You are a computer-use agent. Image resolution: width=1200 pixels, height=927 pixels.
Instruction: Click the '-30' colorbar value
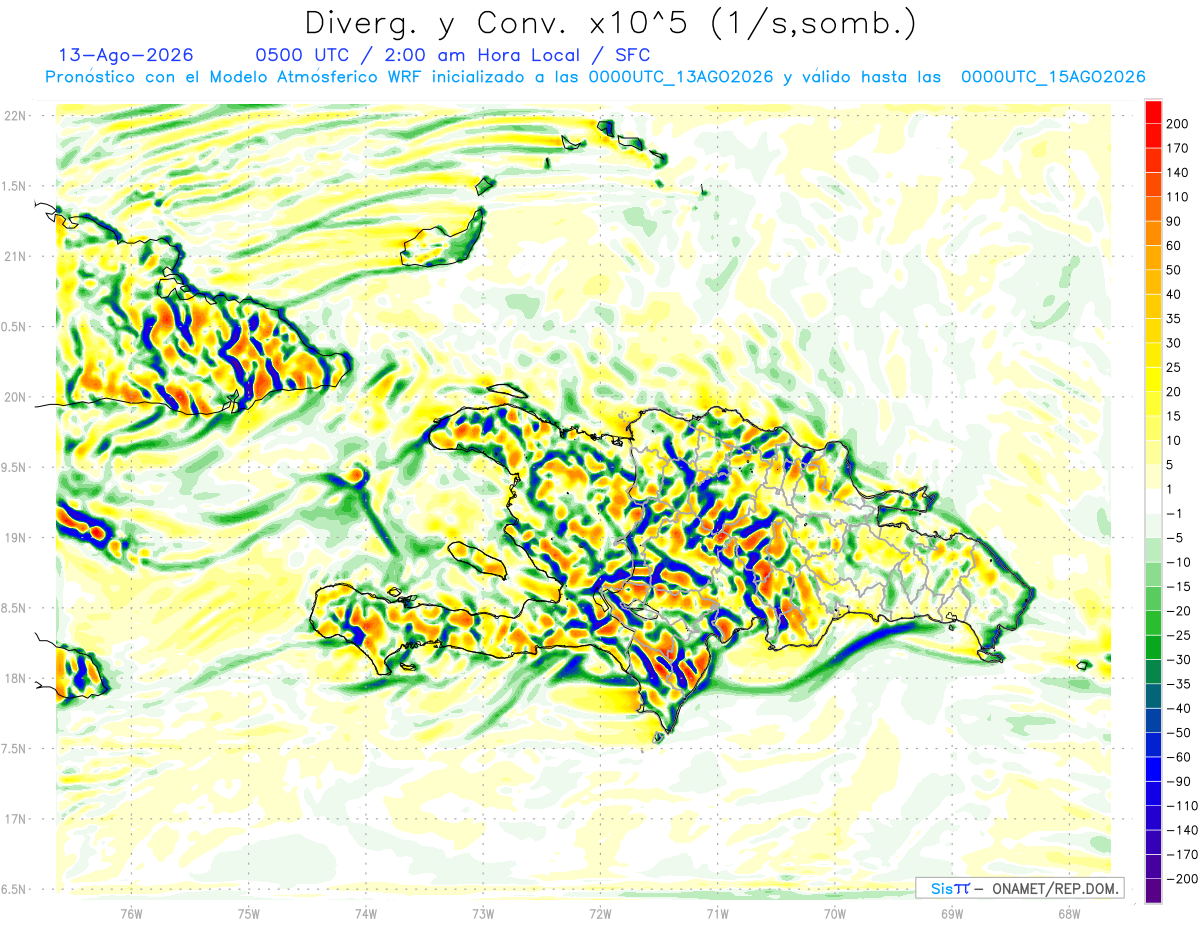(x=1181, y=659)
